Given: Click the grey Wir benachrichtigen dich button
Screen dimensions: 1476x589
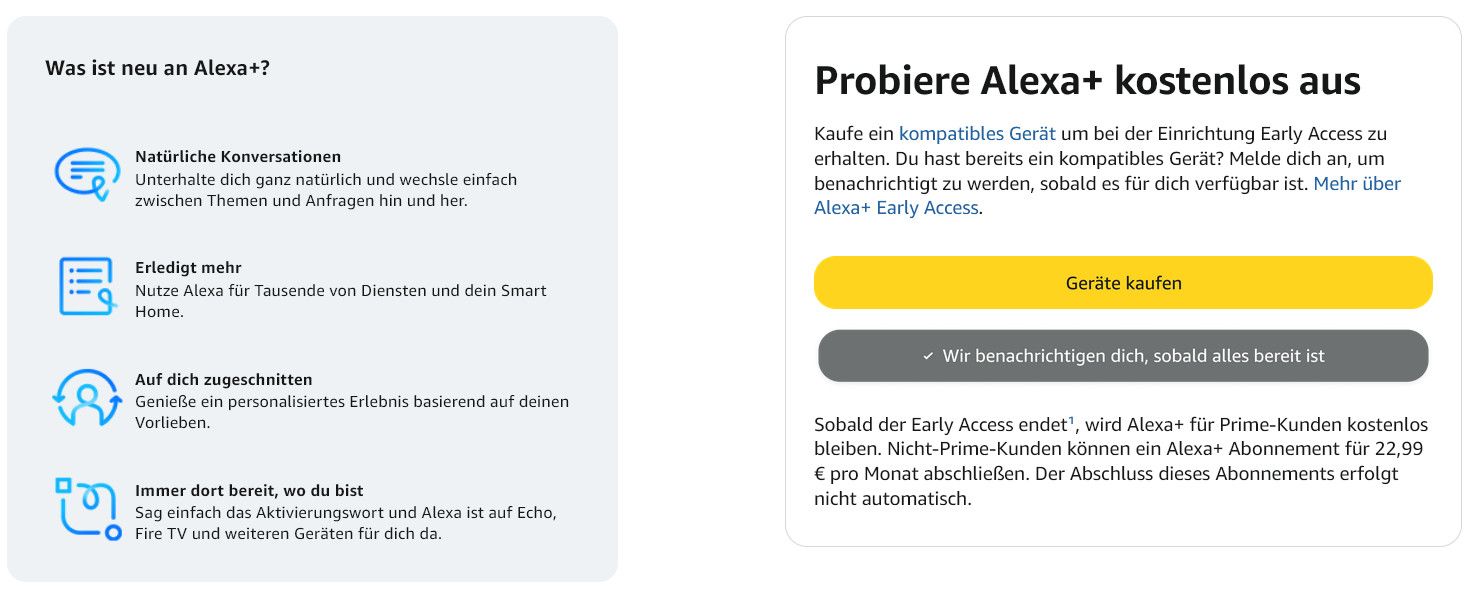Looking at the screenshot, I should coord(1123,356).
